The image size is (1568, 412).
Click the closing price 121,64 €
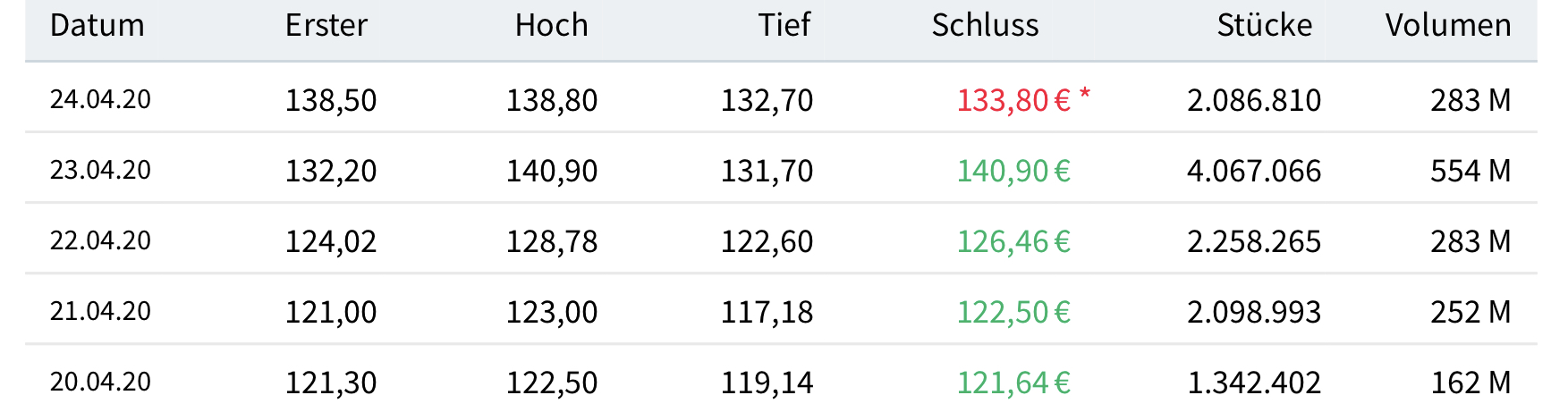[1013, 383]
